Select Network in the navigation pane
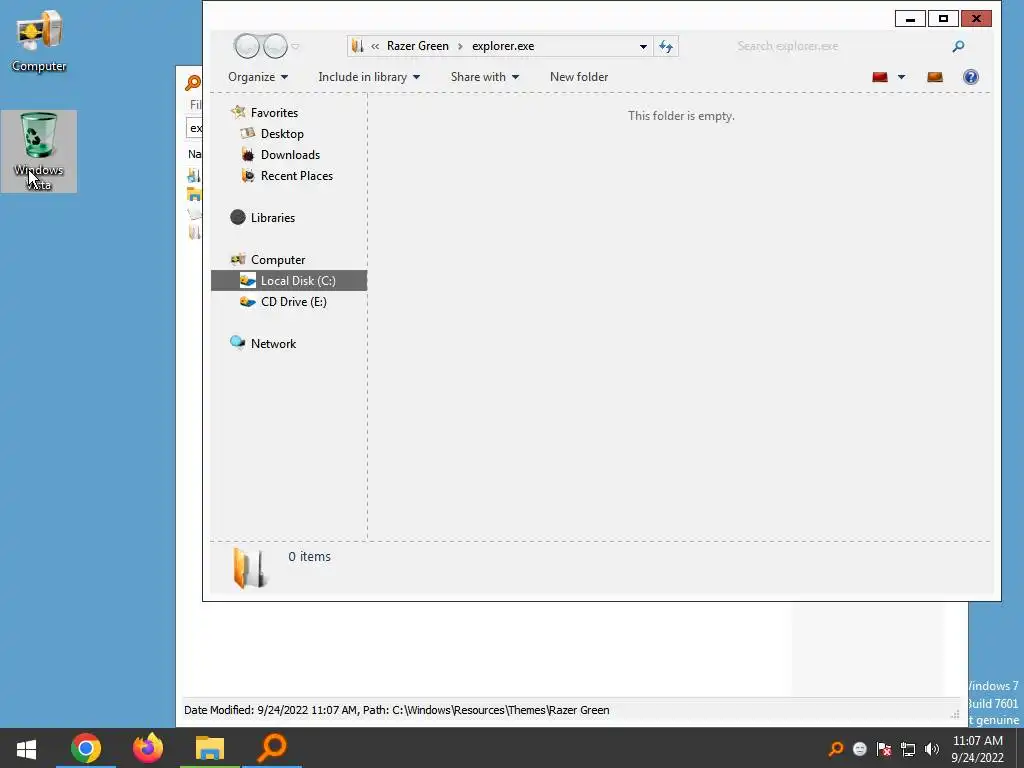This screenshot has height=768, width=1024. 273,344
